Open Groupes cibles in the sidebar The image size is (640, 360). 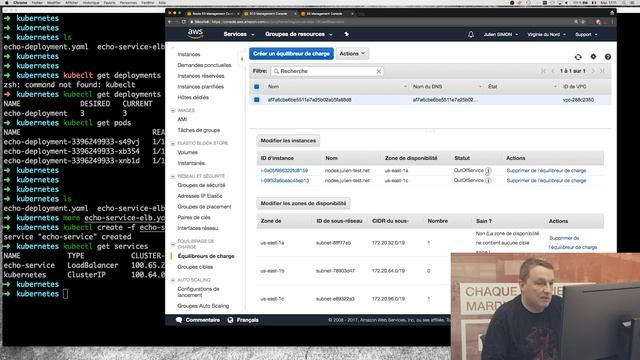195,267
